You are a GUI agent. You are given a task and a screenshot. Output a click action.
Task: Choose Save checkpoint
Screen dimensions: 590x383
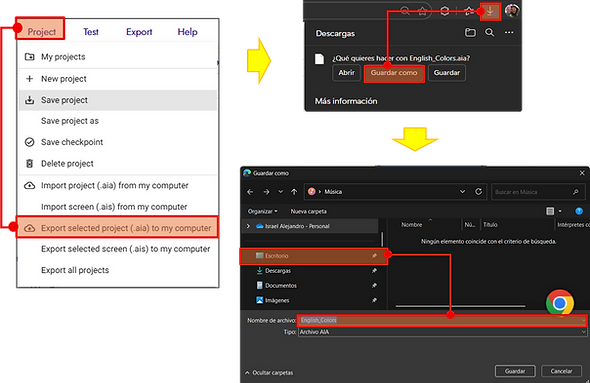tap(118, 142)
